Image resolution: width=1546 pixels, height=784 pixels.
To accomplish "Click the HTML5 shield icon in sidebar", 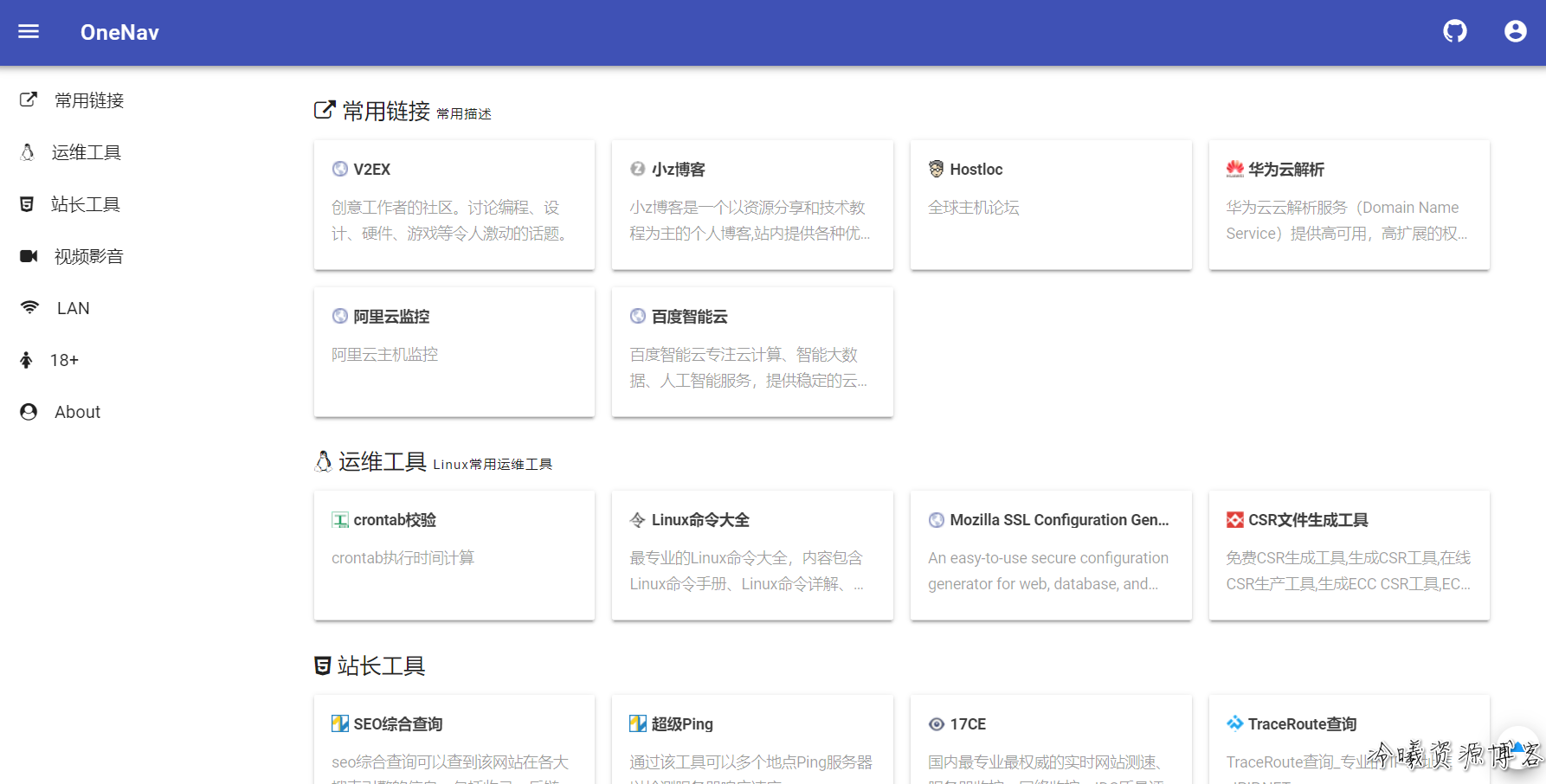I will pos(27,204).
